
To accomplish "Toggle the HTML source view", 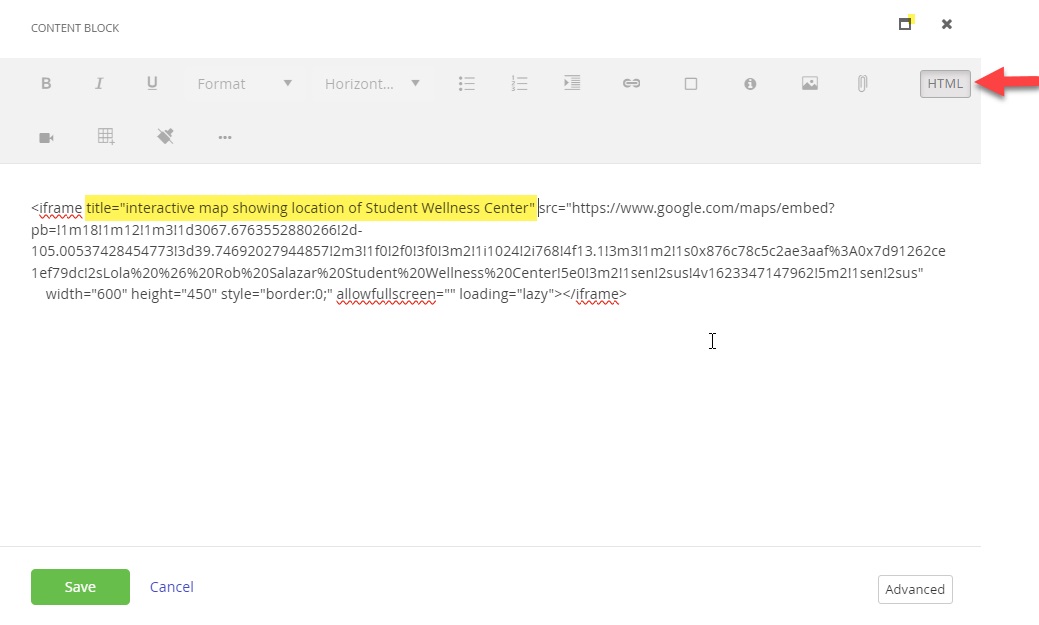I will (944, 84).
